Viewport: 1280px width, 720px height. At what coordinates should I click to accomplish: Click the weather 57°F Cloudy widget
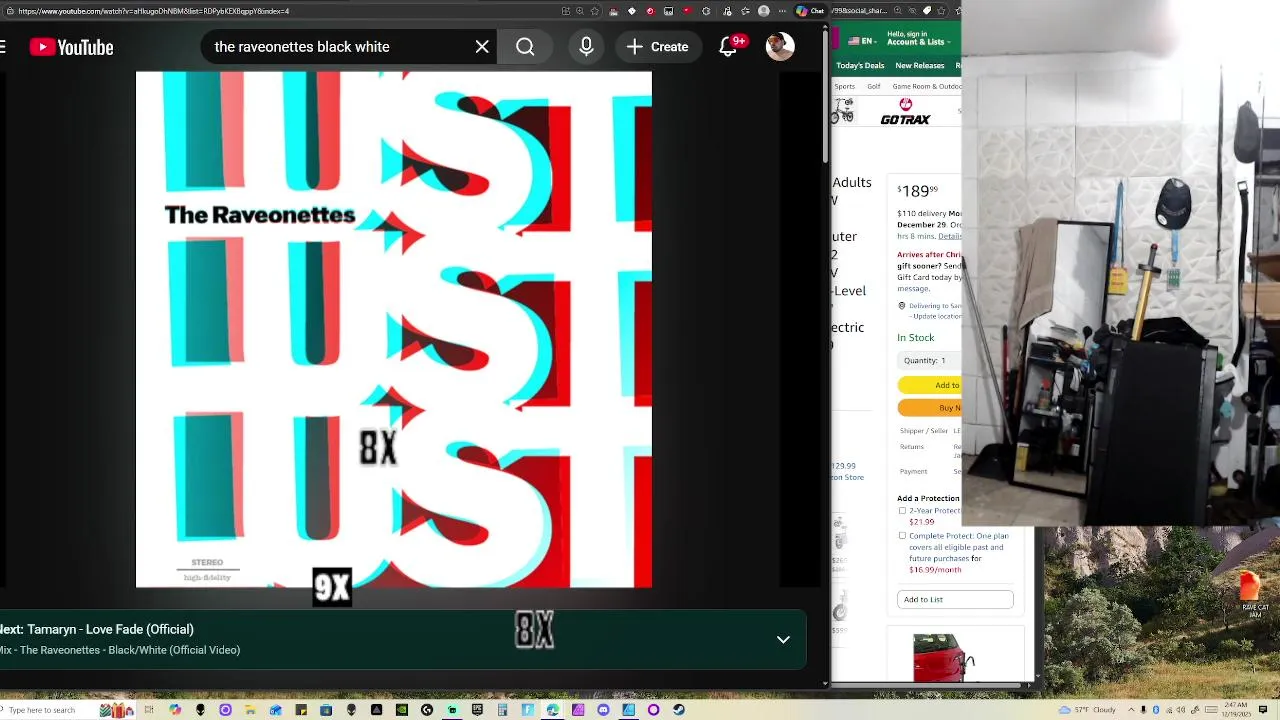point(1088,710)
